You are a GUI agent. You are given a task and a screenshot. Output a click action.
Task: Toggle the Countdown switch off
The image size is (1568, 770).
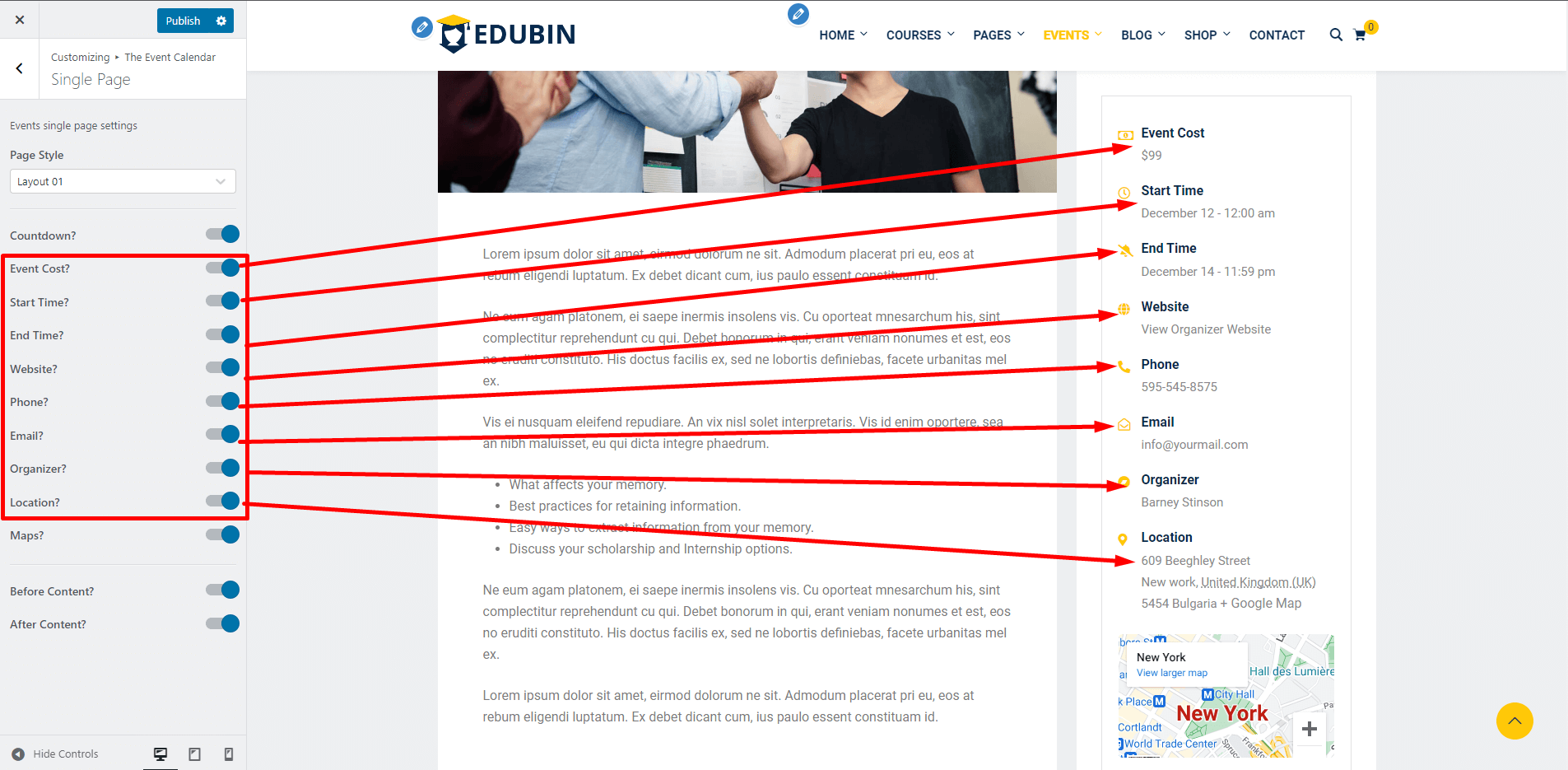(x=222, y=235)
